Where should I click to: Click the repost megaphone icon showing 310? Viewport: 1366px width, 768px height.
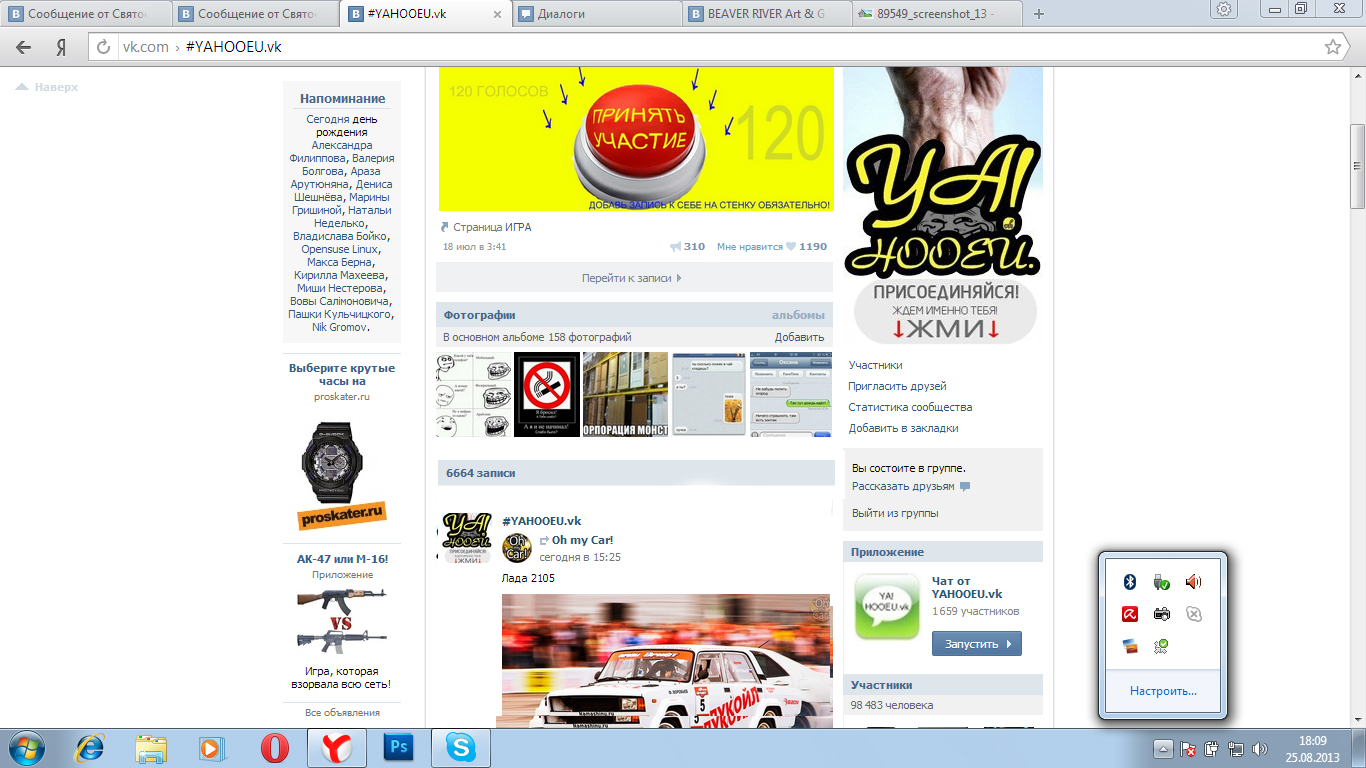click(x=675, y=247)
